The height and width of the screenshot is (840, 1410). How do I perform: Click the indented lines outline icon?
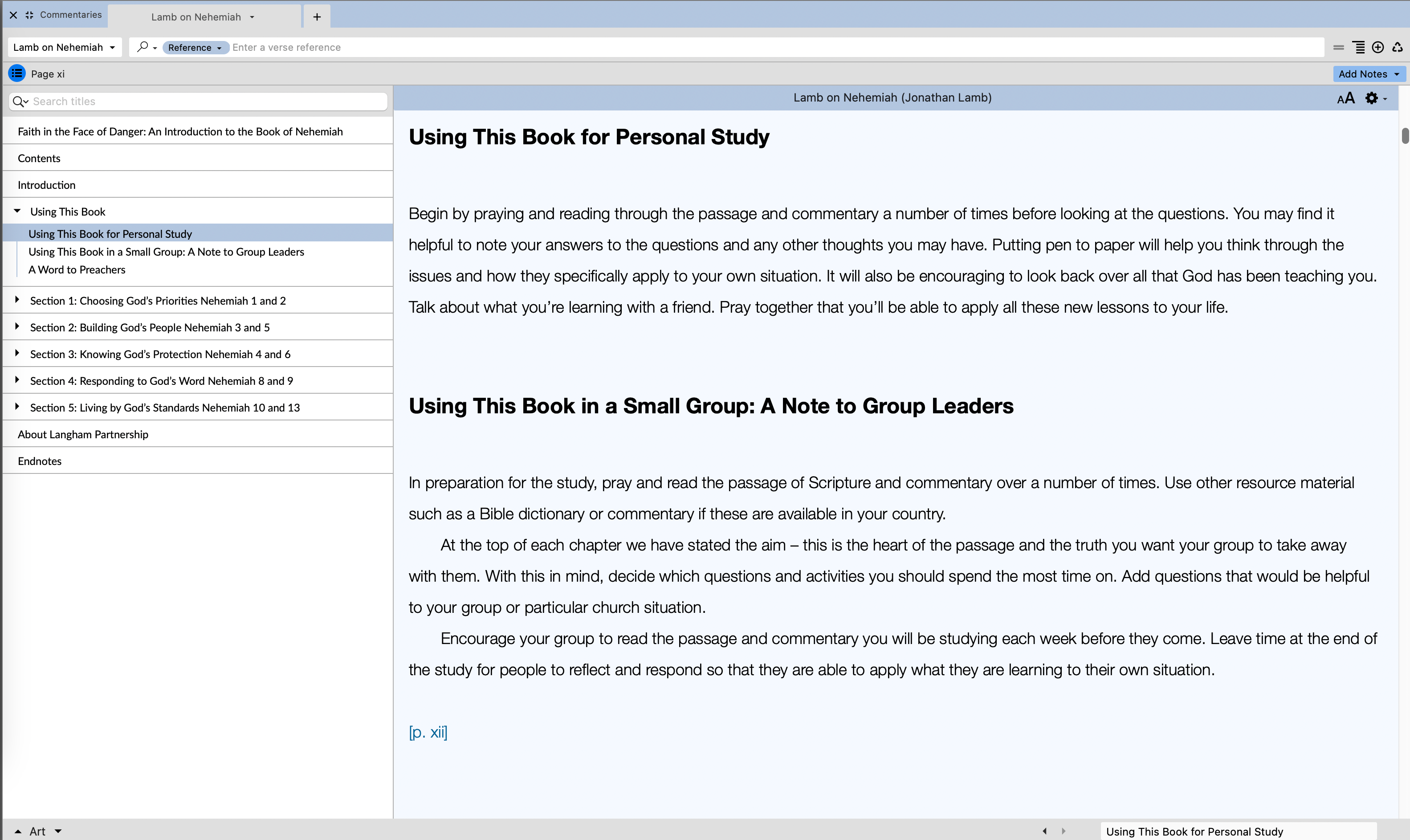[x=1358, y=48]
